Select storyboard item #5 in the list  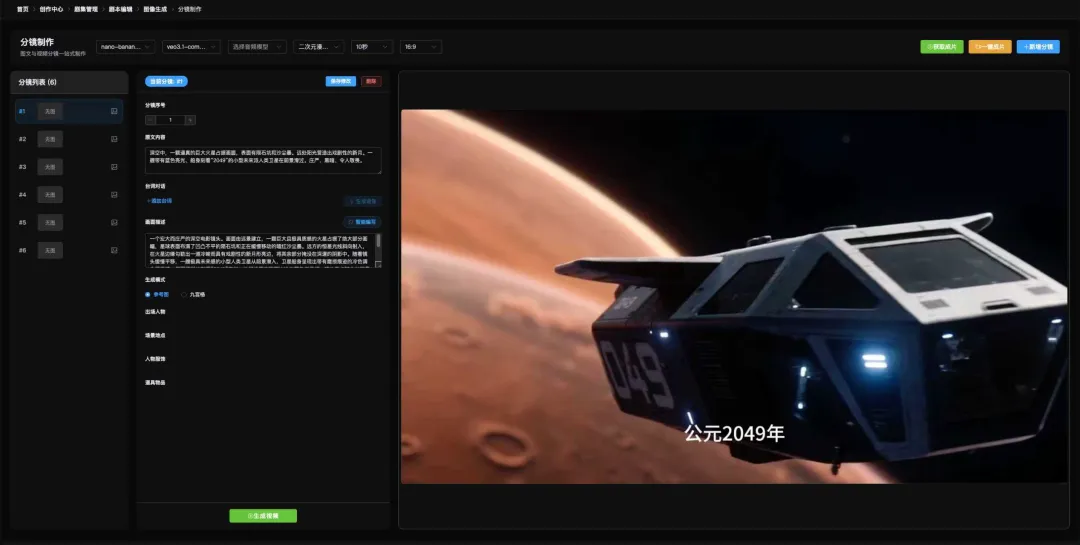coord(69,223)
